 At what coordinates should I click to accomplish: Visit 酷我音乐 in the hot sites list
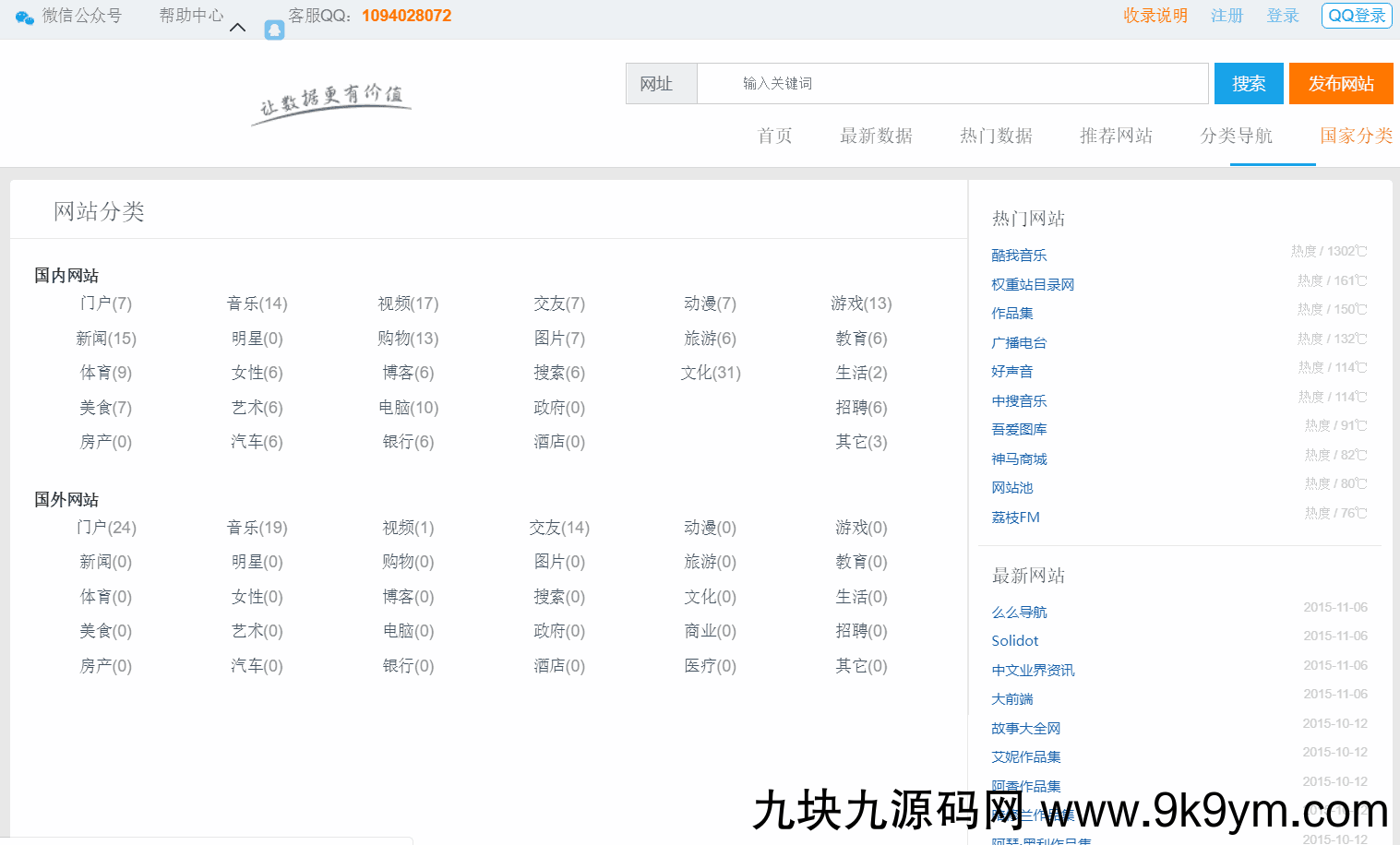pos(1019,256)
